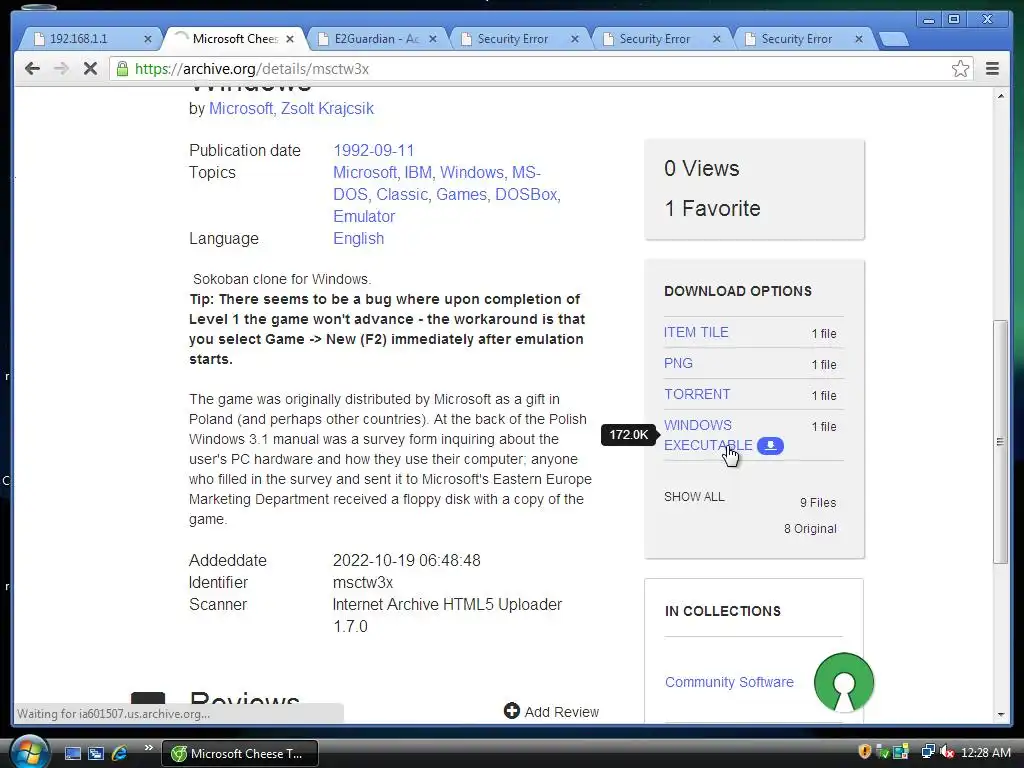Click the msctw3x identifier value
Viewport: 1024px width, 768px height.
coord(362,583)
